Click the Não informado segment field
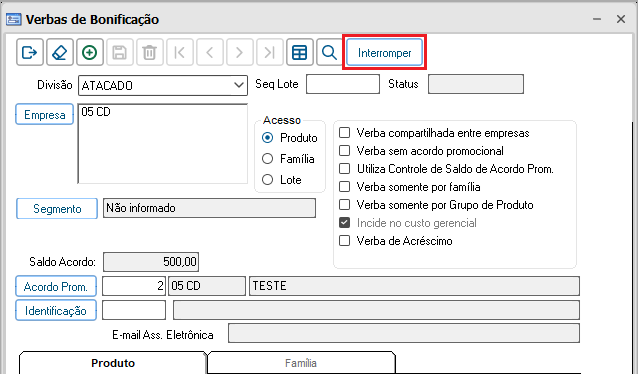The width and height of the screenshot is (638, 374). 209,208
